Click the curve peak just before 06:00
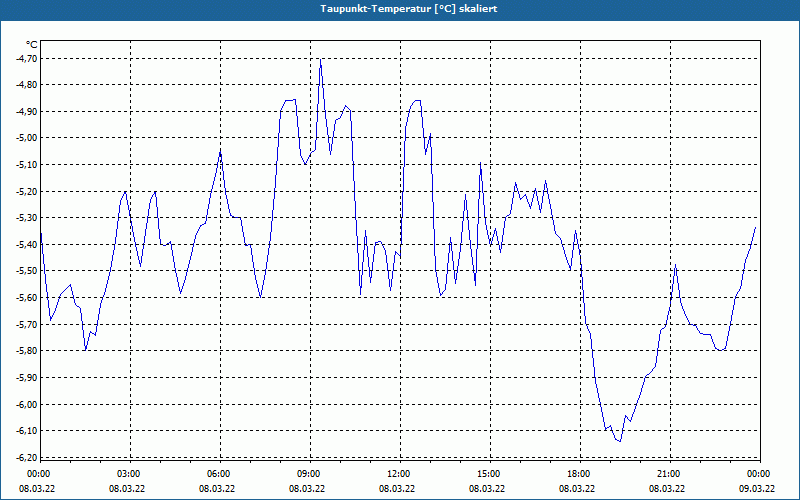Viewport: 800px width, 500px height. point(220,152)
